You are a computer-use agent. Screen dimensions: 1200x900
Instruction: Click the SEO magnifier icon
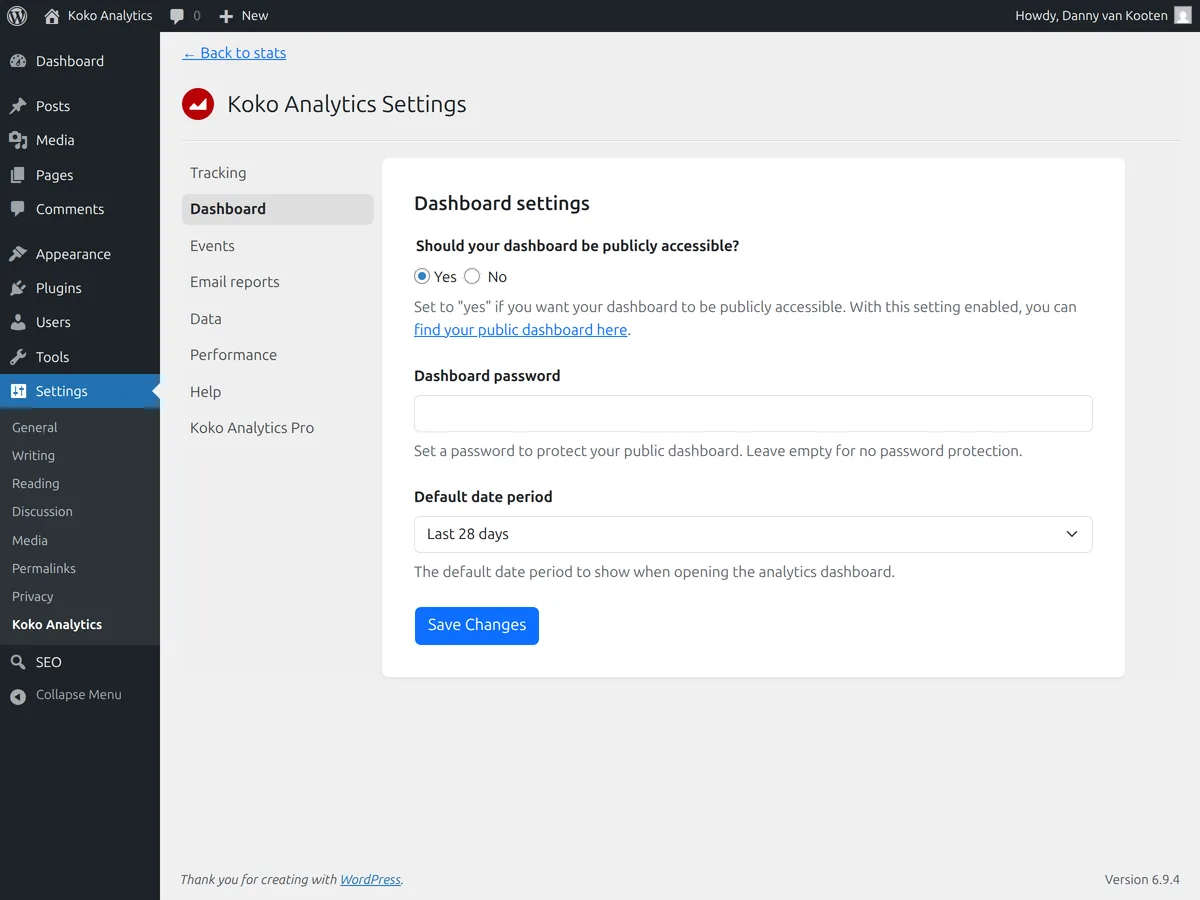point(18,662)
